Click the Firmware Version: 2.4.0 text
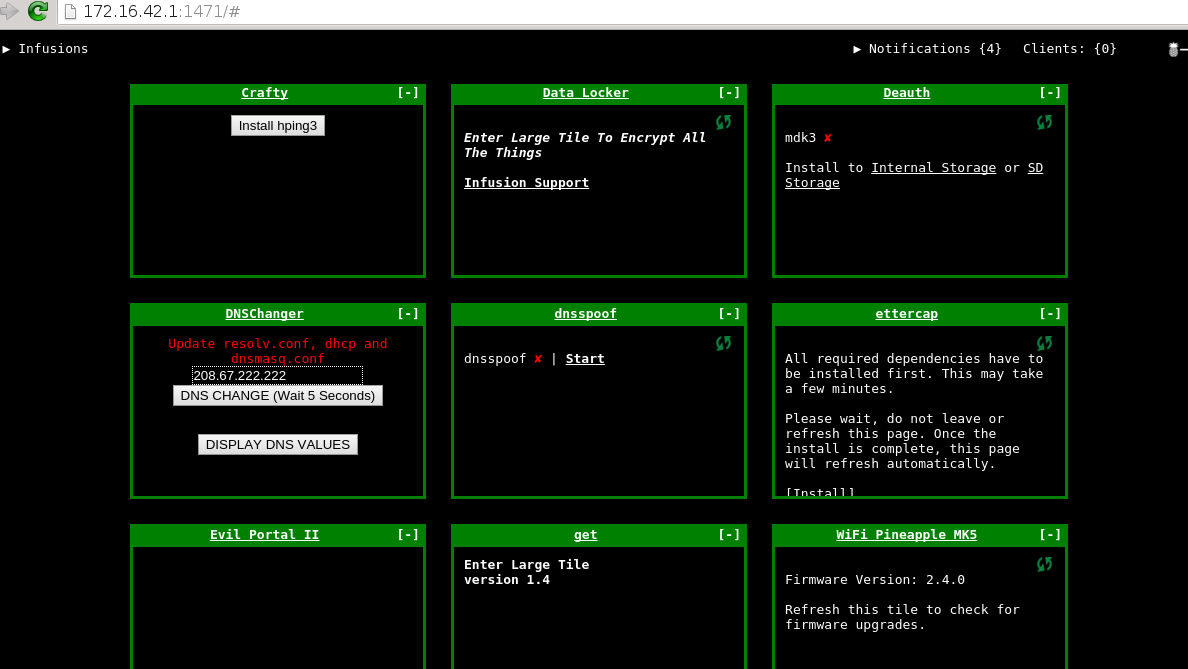 pos(875,580)
